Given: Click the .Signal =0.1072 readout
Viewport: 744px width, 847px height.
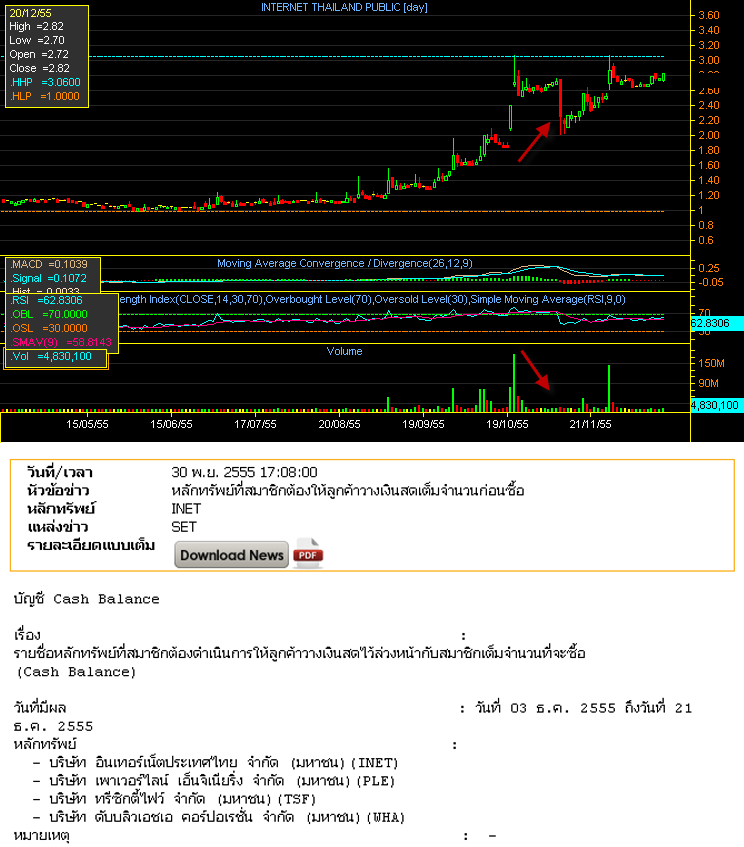Looking at the screenshot, I should click(x=49, y=278).
